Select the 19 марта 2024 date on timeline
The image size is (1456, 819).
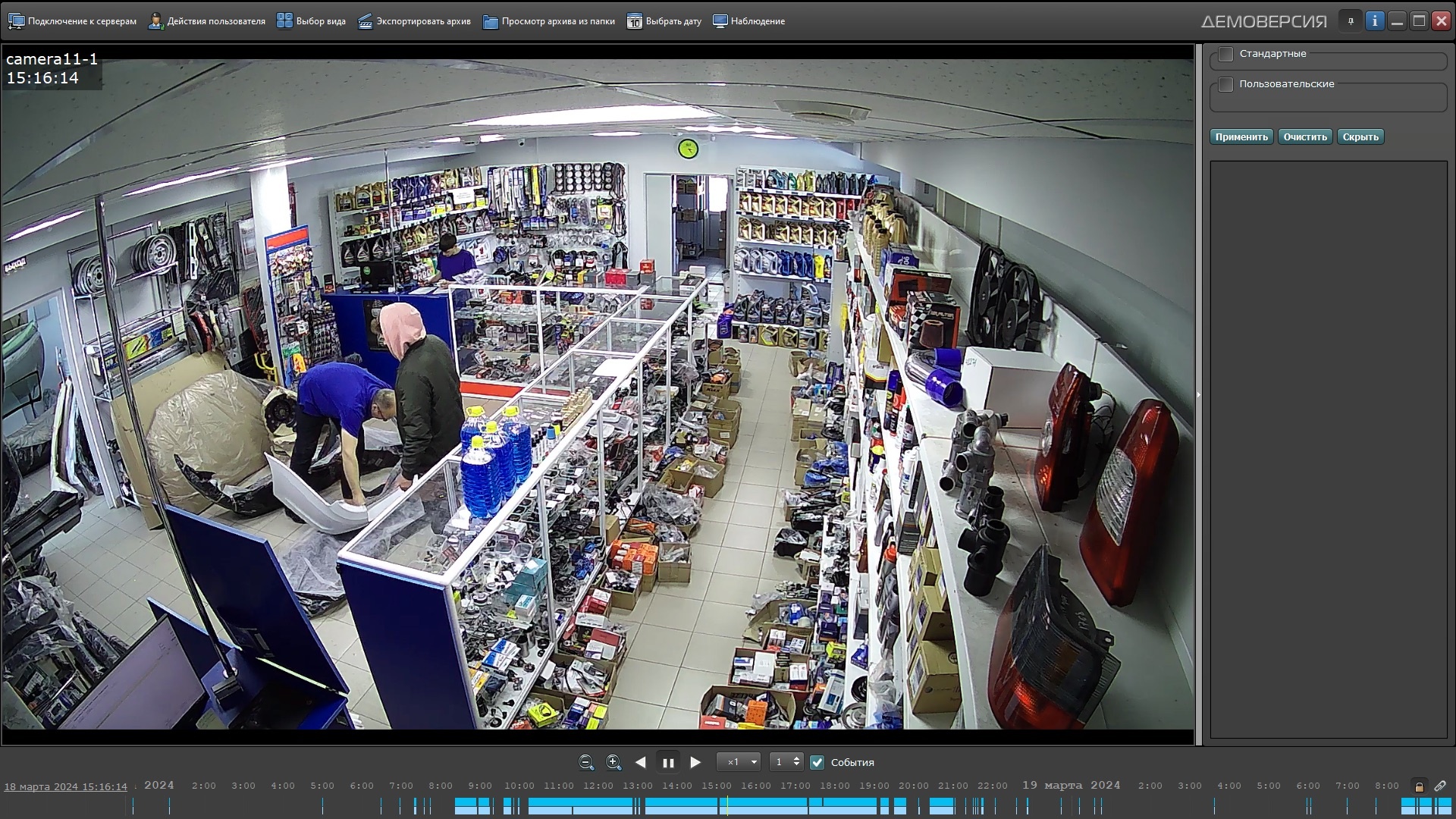click(1071, 786)
